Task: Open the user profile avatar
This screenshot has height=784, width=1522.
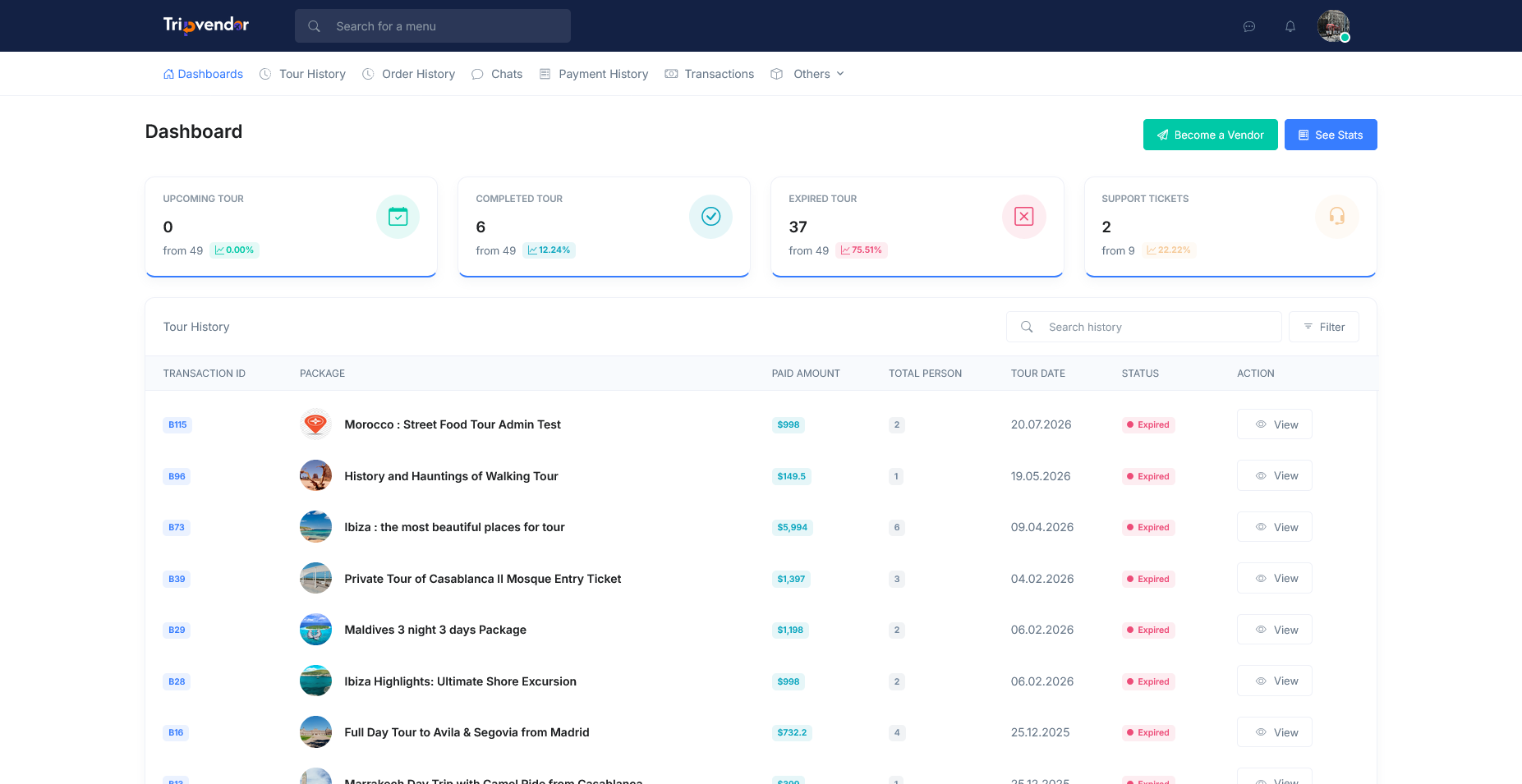Action: [x=1333, y=26]
